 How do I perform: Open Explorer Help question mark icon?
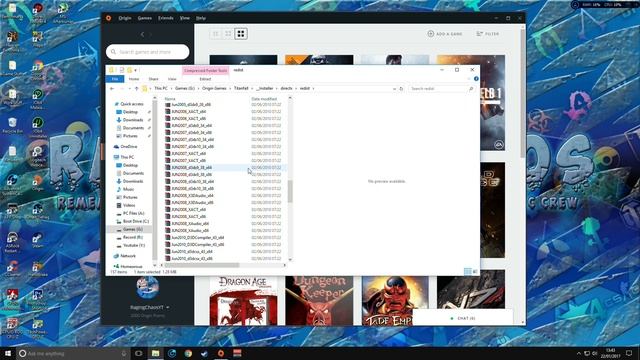[x=476, y=79]
